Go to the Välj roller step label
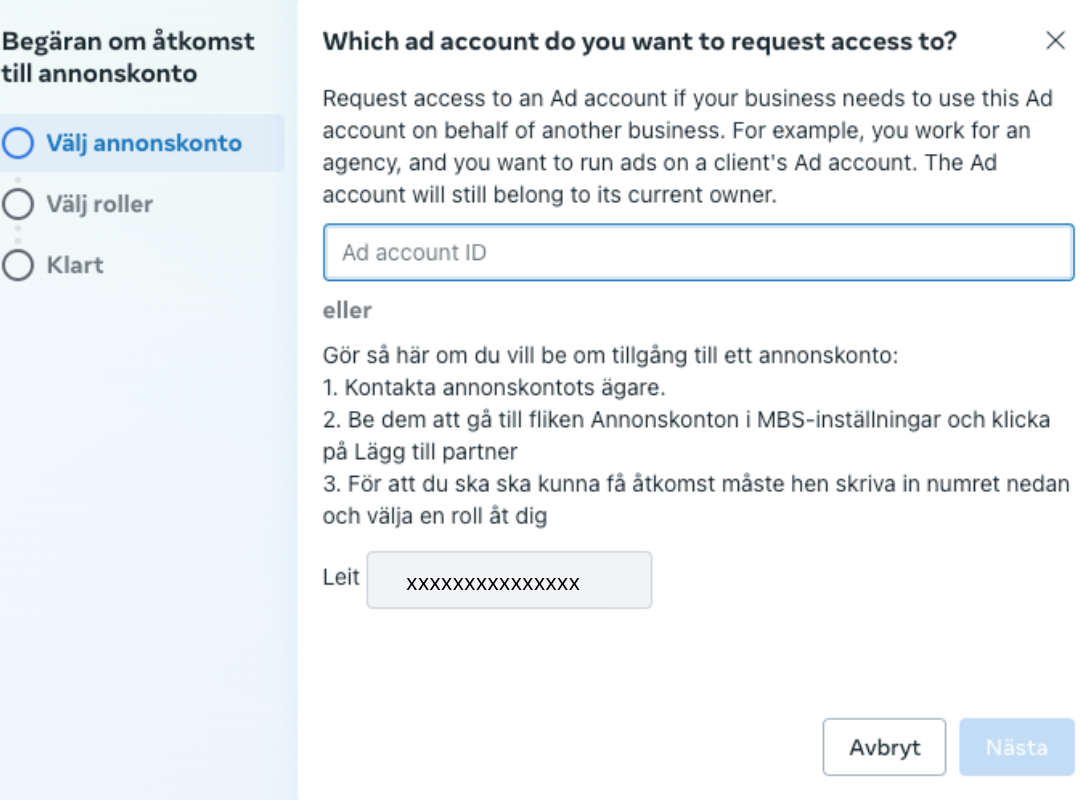 point(99,204)
